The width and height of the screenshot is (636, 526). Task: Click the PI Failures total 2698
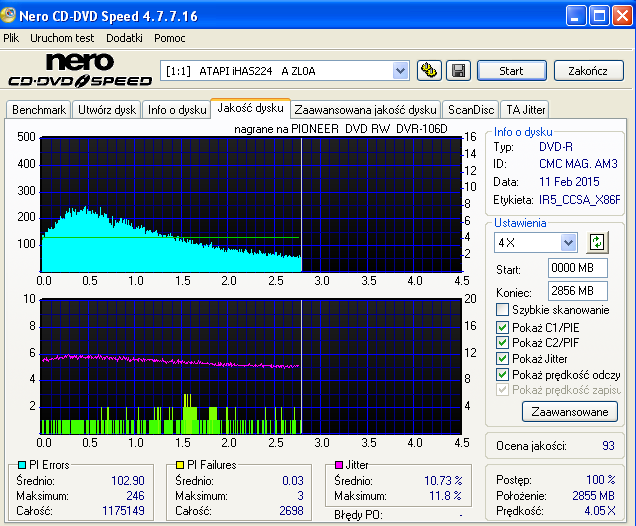[291, 511]
